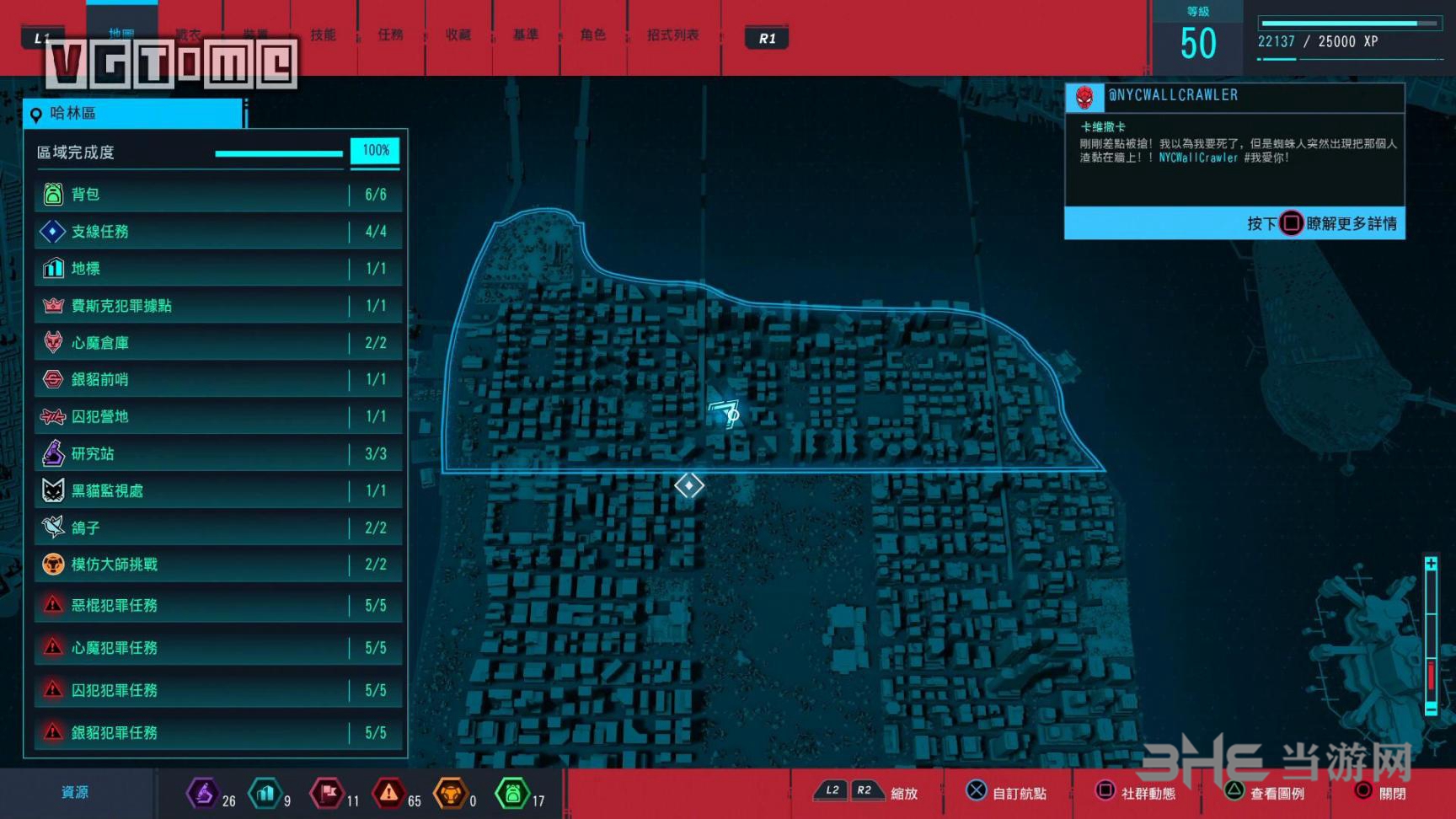Click the XP progress bar at top right

[1351, 24]
